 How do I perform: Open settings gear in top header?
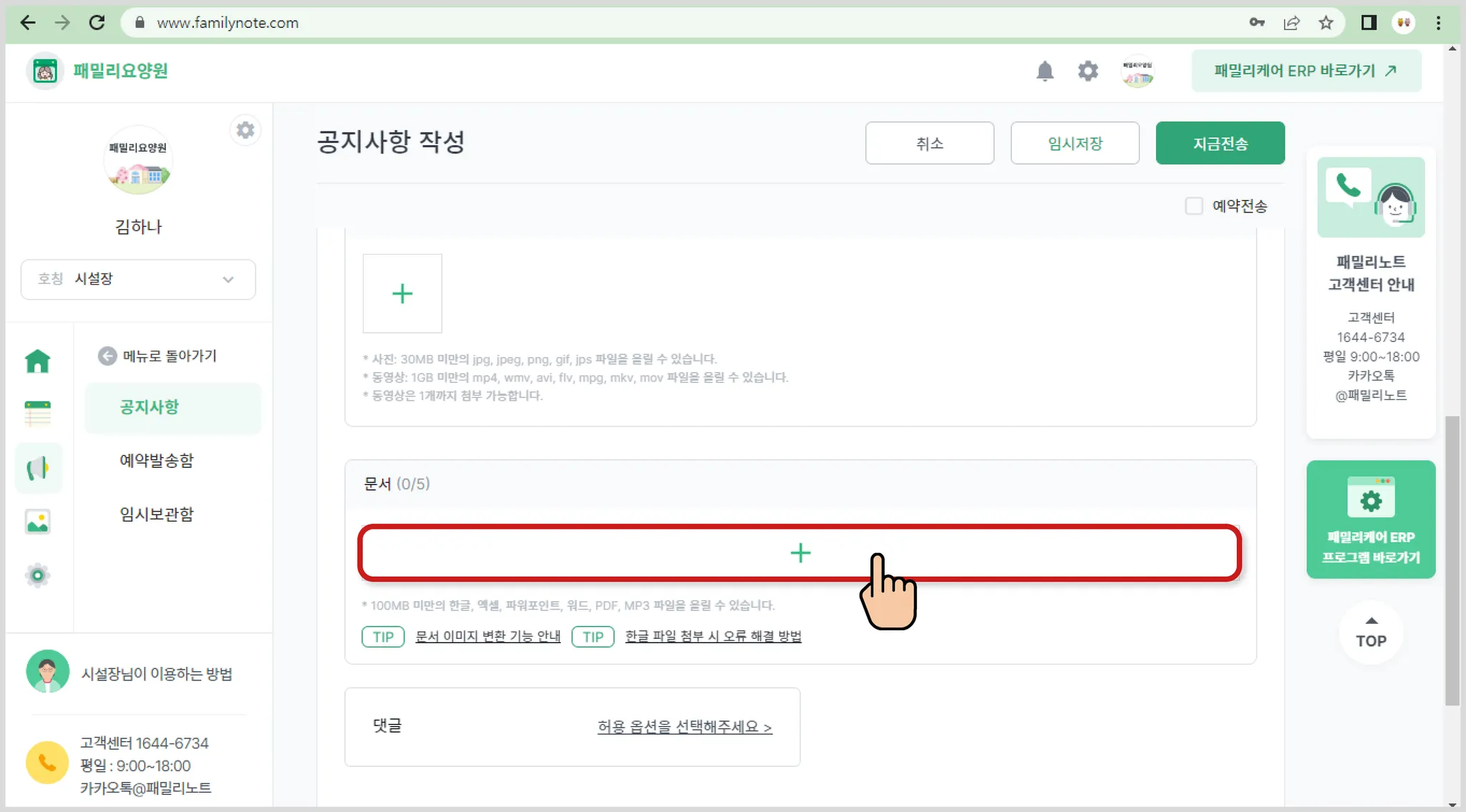[1087, 71]
